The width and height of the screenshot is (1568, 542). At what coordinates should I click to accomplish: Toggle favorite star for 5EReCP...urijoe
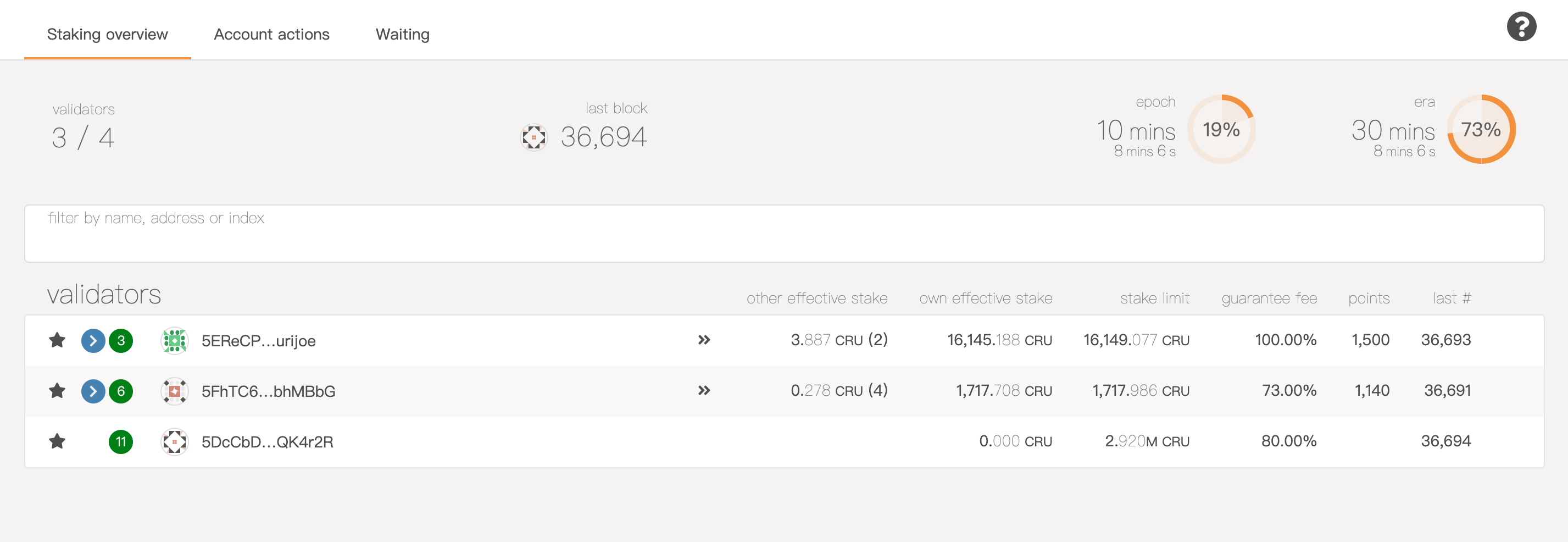(x=57, y=340)
